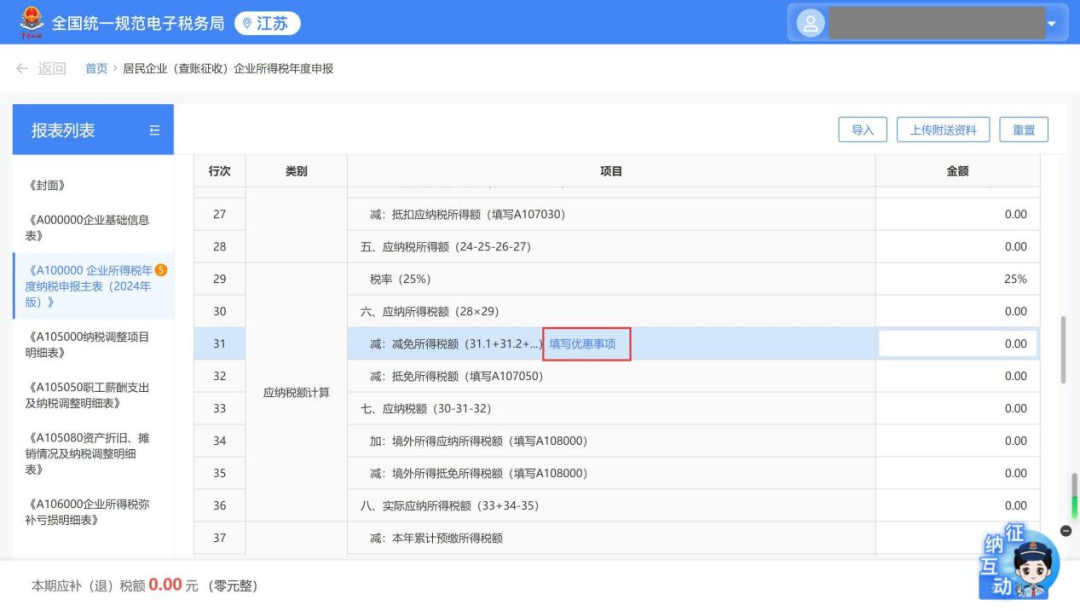Click the back arrow icon beside 返回
Image resolution: width=1080 pixels, height=611 pixels.
[x=22, y=69]
